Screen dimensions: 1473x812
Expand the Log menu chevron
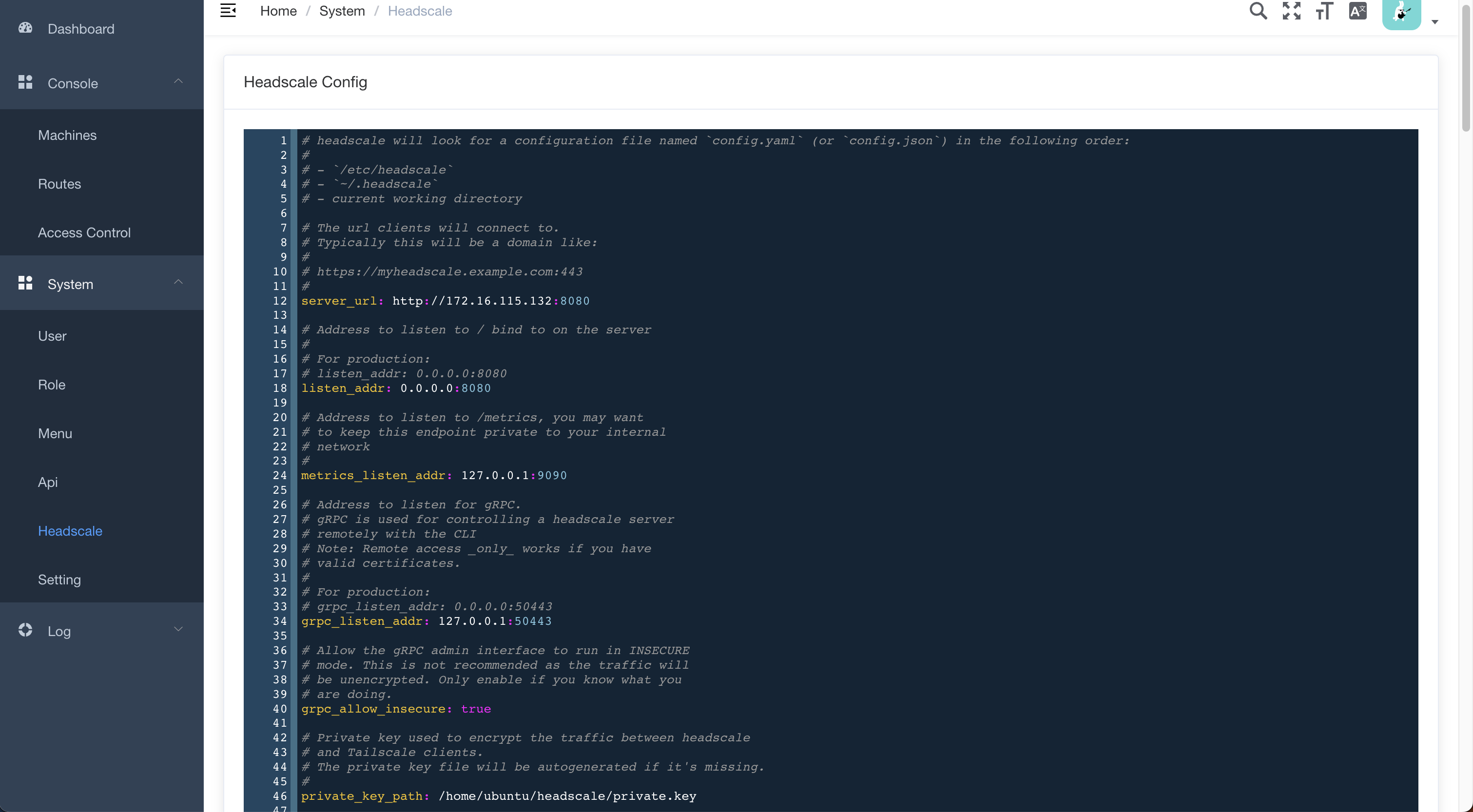click(178, 630)
